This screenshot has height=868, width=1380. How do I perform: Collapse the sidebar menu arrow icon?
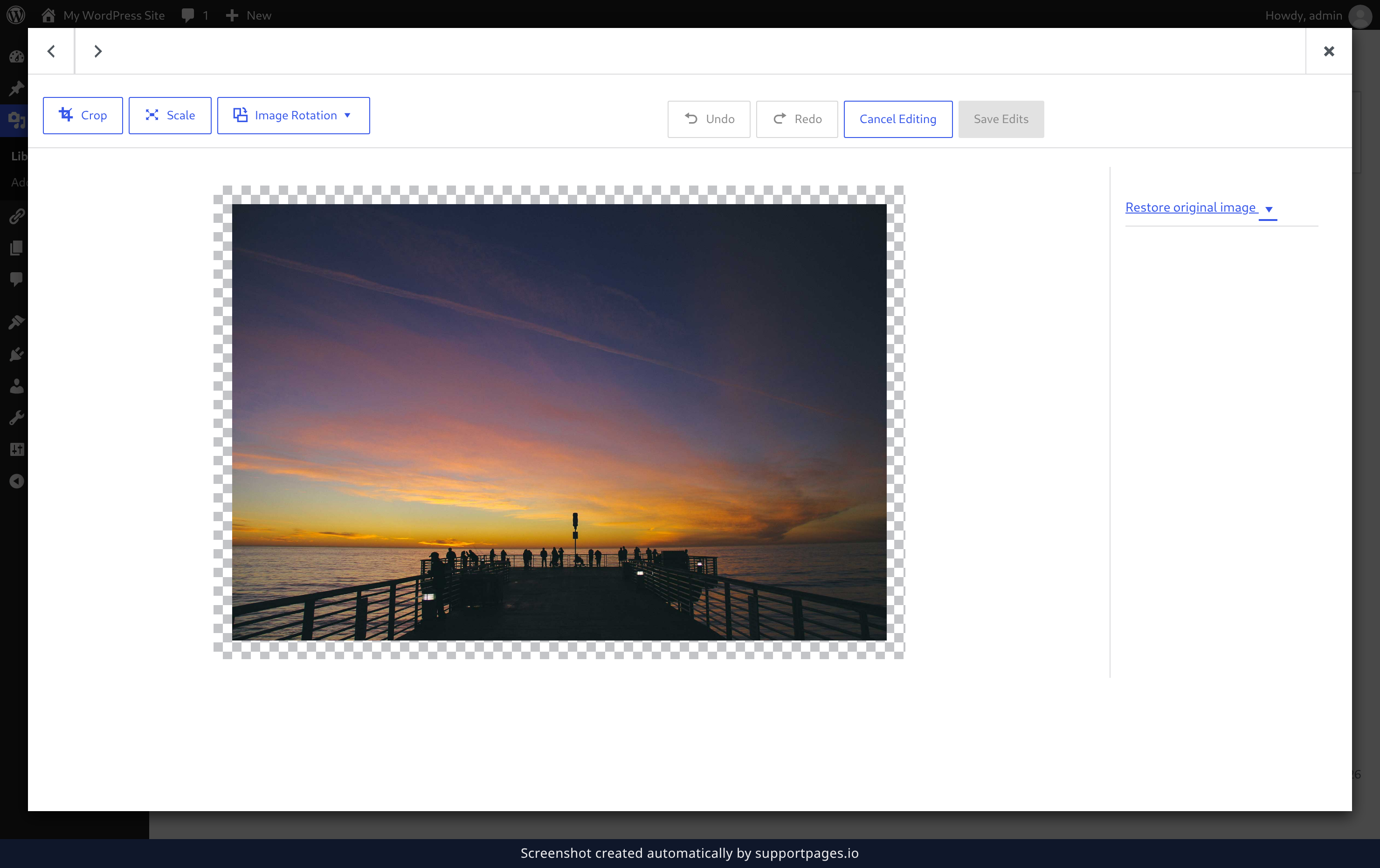tap(17, 481)
